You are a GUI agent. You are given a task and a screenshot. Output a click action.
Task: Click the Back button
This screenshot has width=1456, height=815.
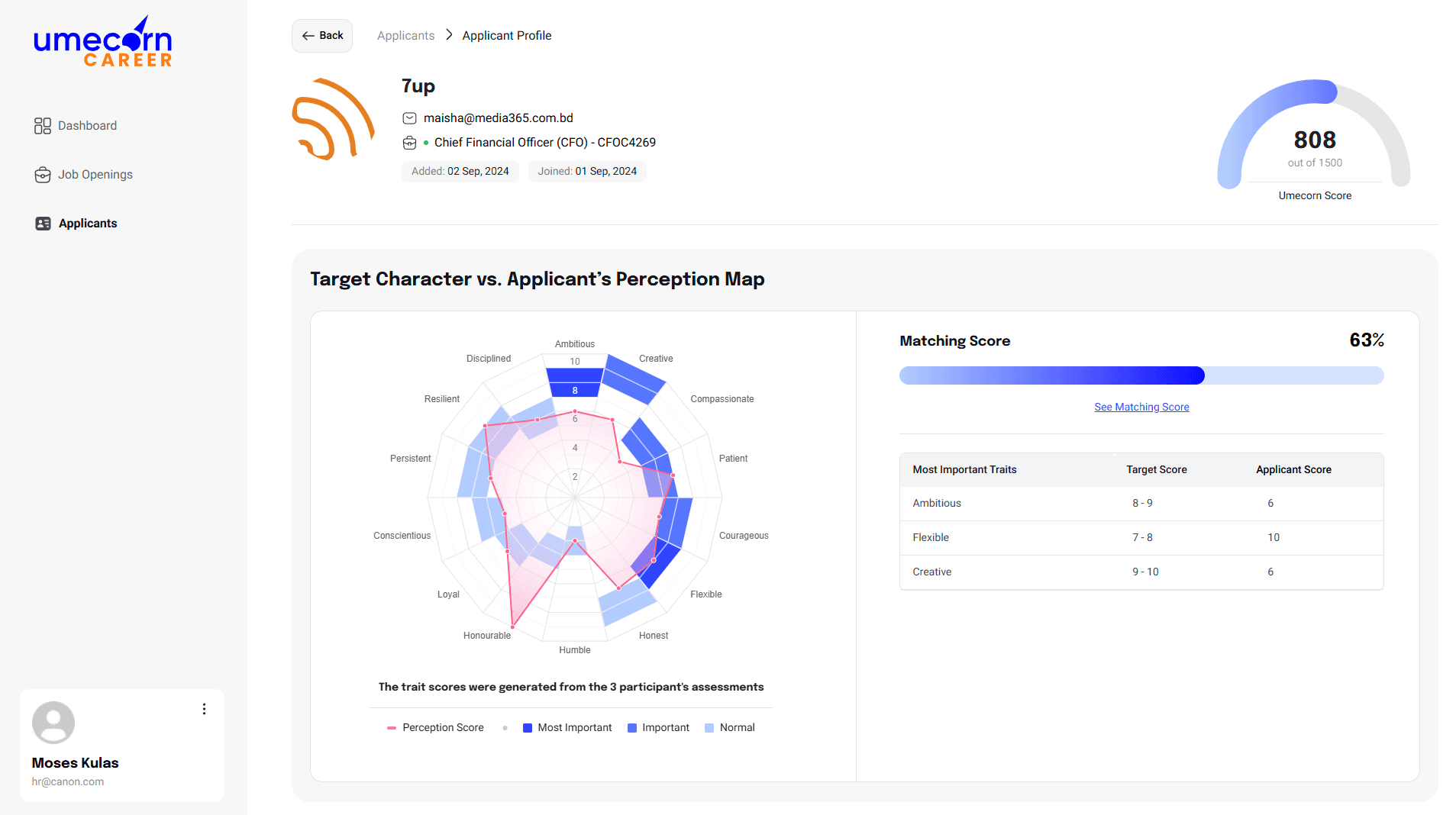[322, 36]
